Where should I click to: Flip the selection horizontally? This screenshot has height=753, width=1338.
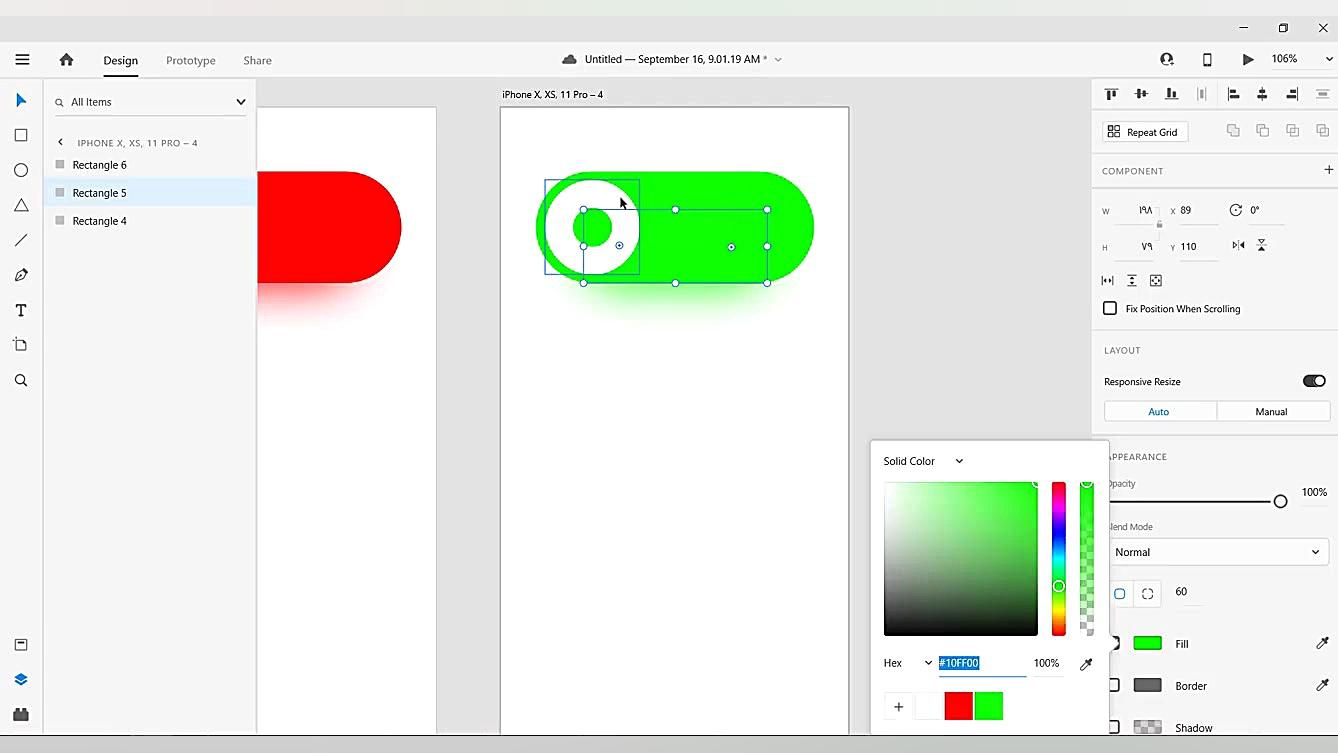click(x=1238, y=245)
